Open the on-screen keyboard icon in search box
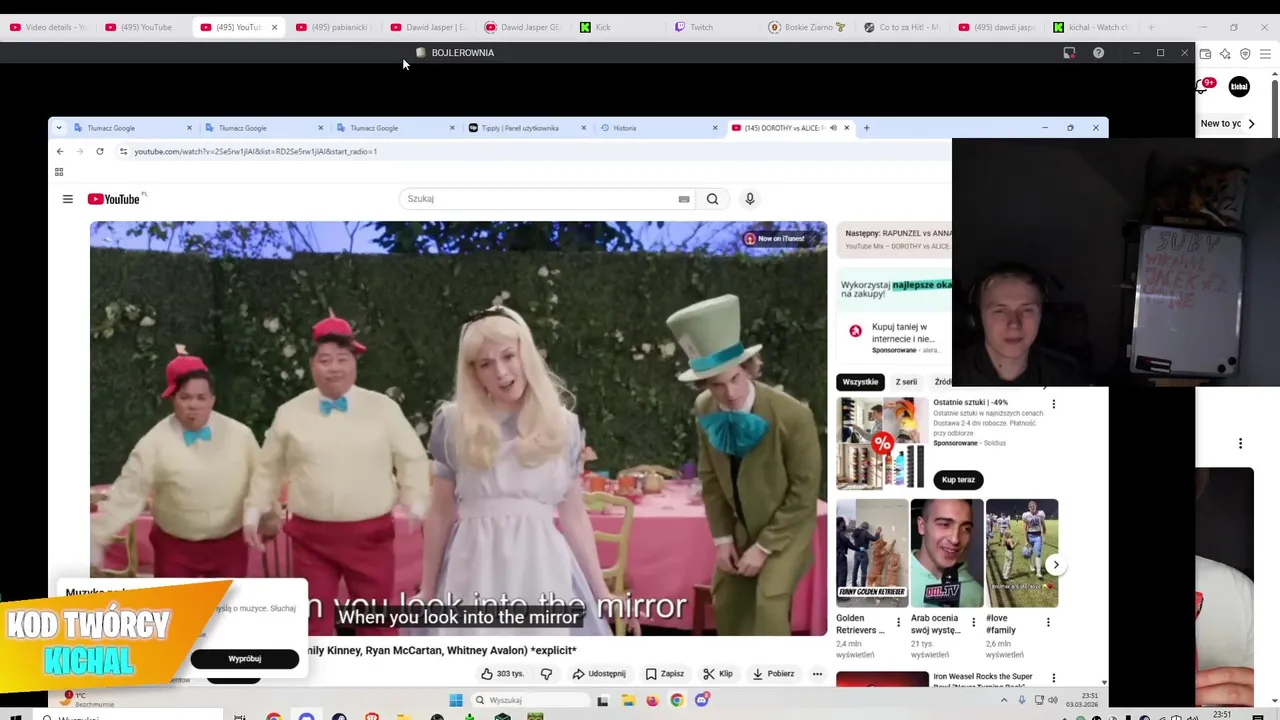Image resolution: width=1280 pixels, height=720 pixels. [x=684, y=199]
